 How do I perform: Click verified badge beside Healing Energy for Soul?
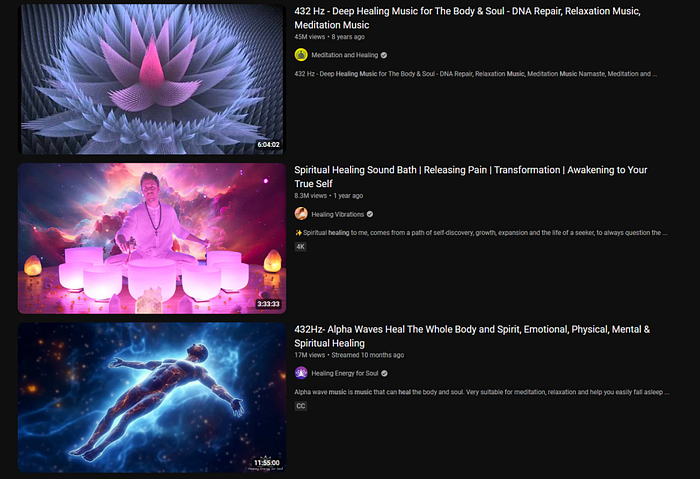384,373
